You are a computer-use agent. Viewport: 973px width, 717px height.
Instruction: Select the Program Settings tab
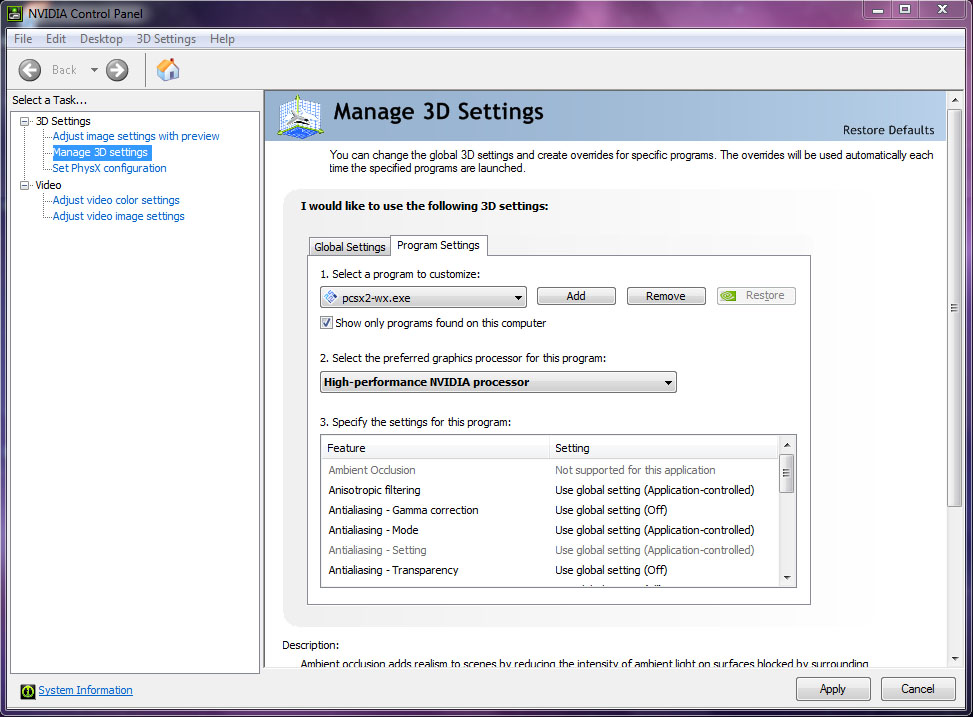tap(438, 245)
